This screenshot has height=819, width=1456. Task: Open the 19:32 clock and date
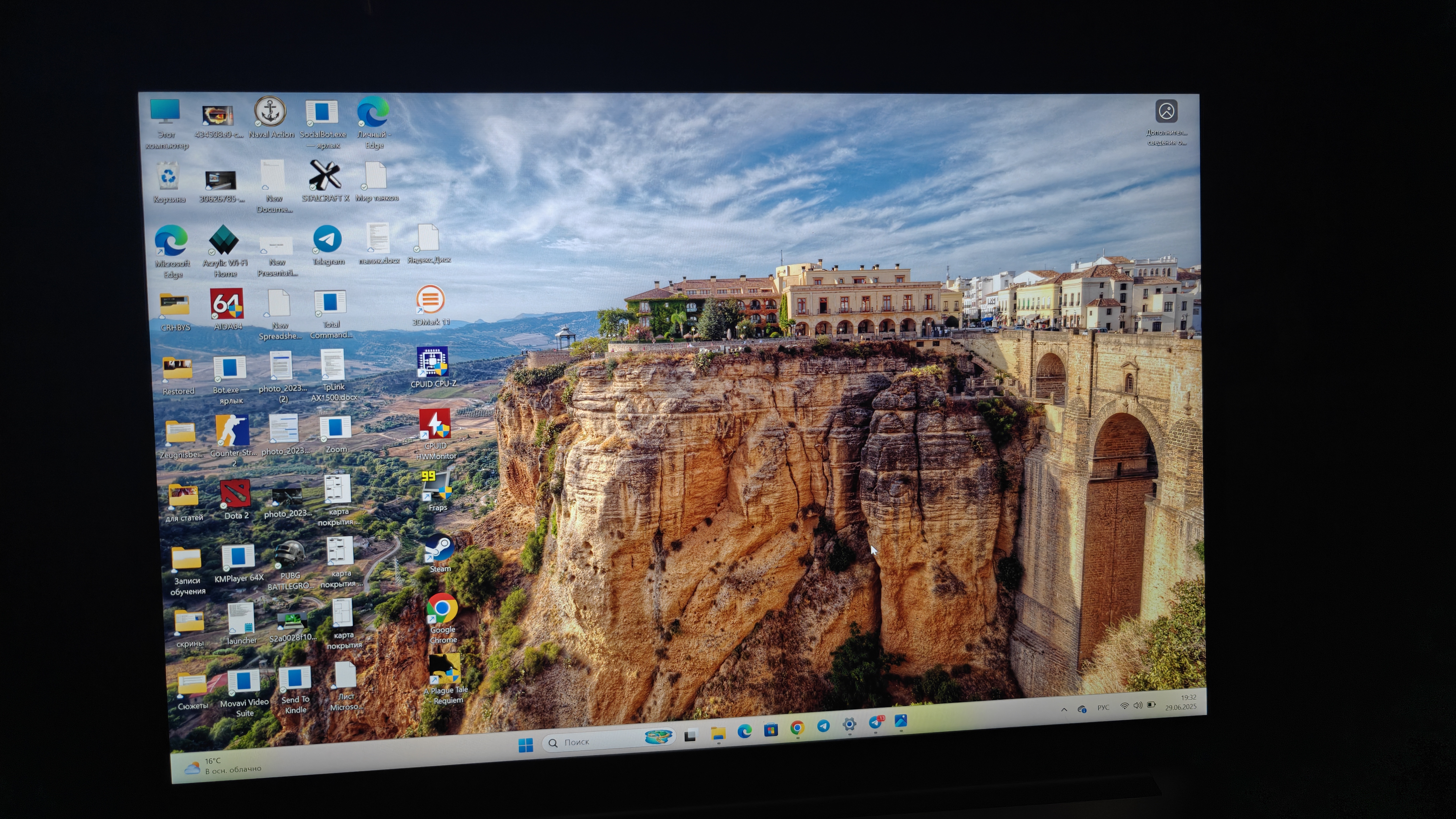click(x=1181, y=702)
